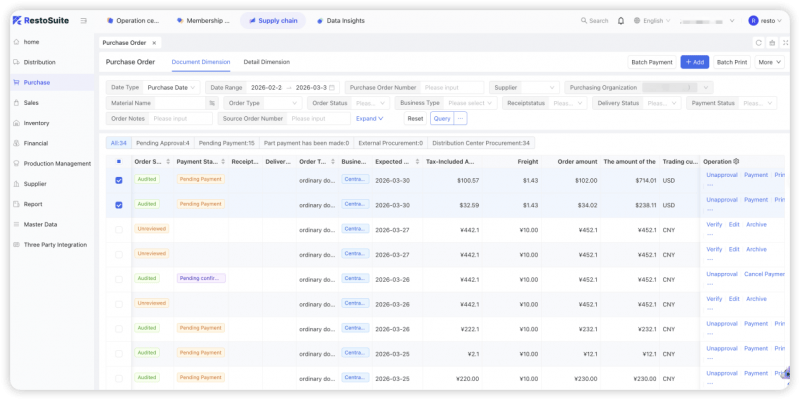Click Verify on the first Unreviewed order
Screen dimensions: 800x400
tap(714, 224)
